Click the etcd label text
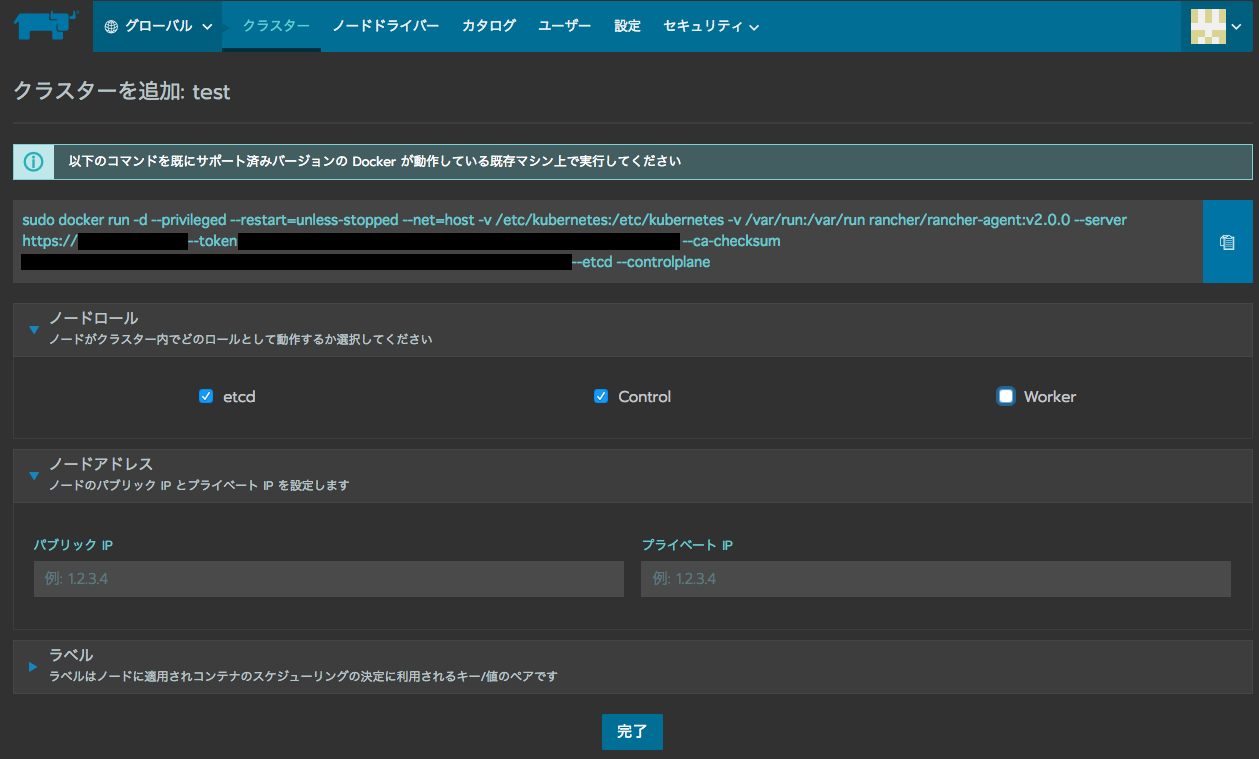The height and width of the screenshot is (759, 1259). 239,397
